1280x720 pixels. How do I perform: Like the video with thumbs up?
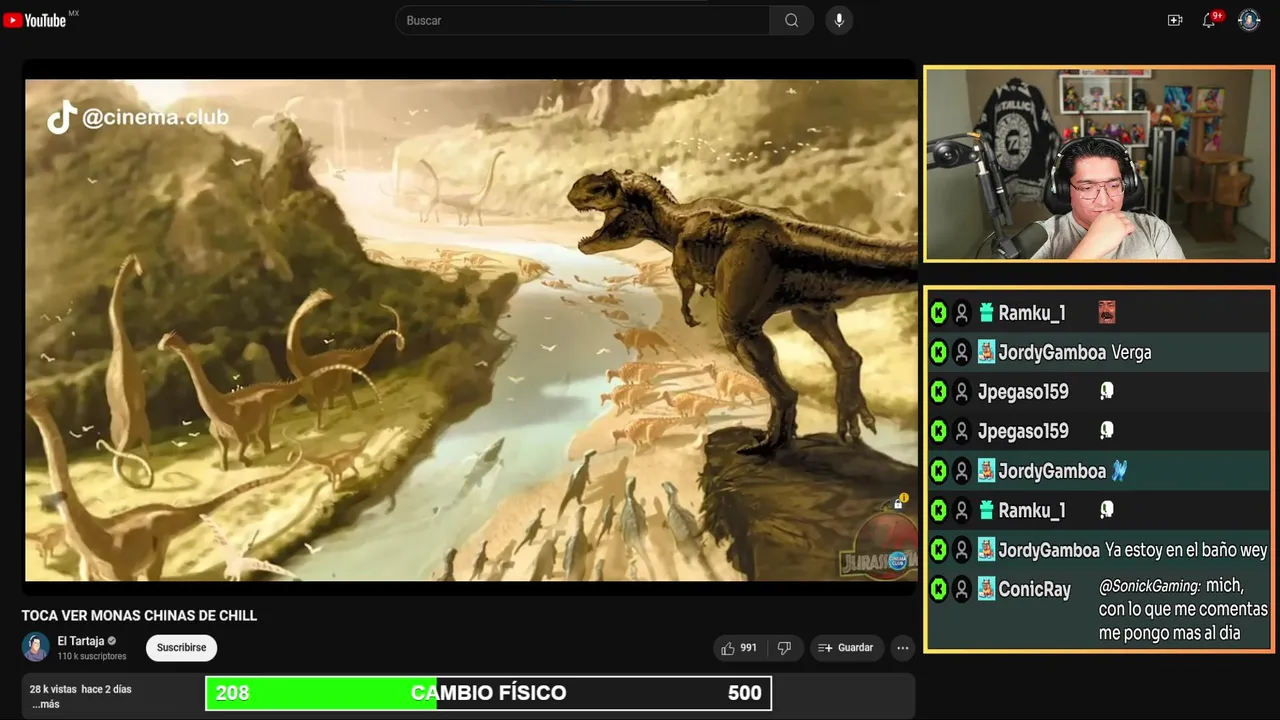pos(728,648)
